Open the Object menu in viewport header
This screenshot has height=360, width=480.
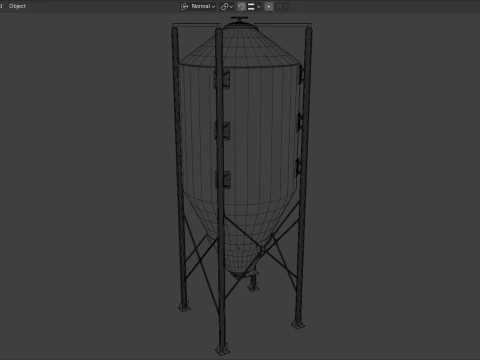coord(17,6)
